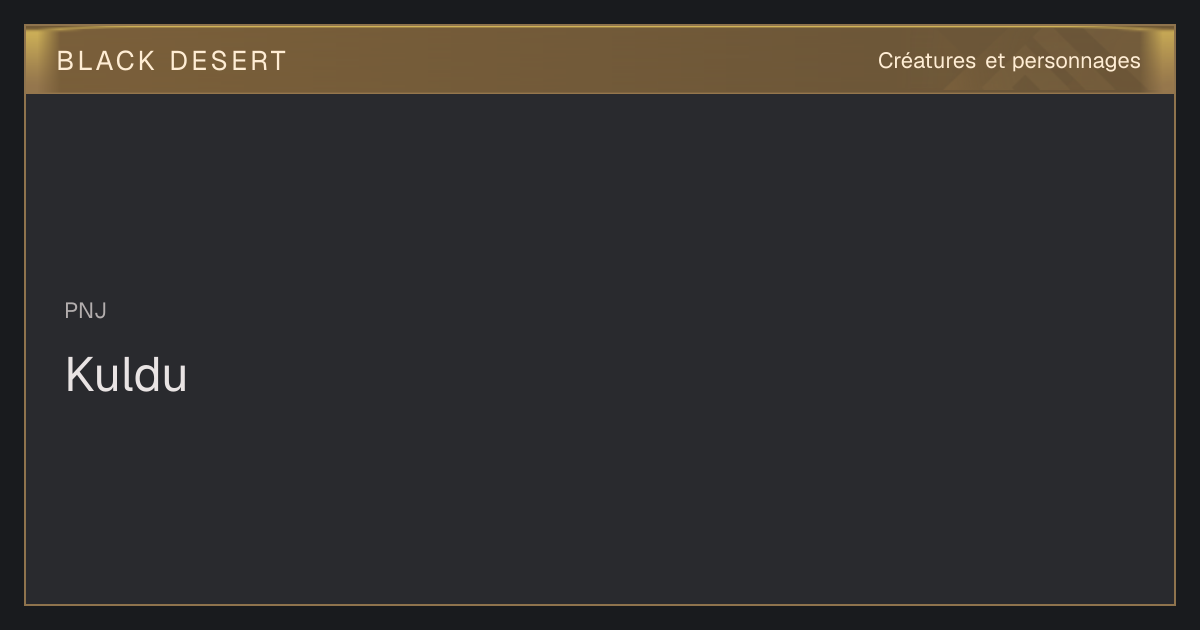Click the empty gold header bar center
1200x630 pixels.
pyautogui.click(x=580, y=60)
